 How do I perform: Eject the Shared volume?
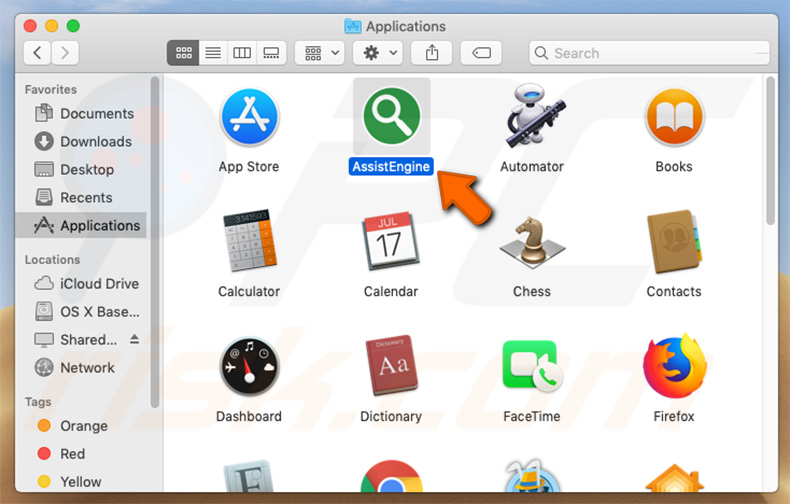(134, 339)
